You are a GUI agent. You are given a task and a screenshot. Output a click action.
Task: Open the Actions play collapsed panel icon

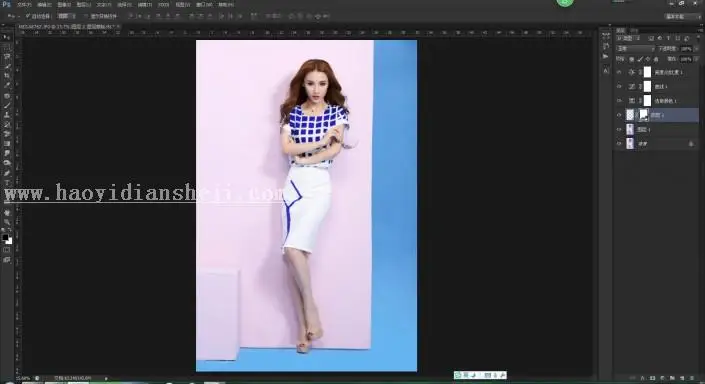tap(606, 56)
